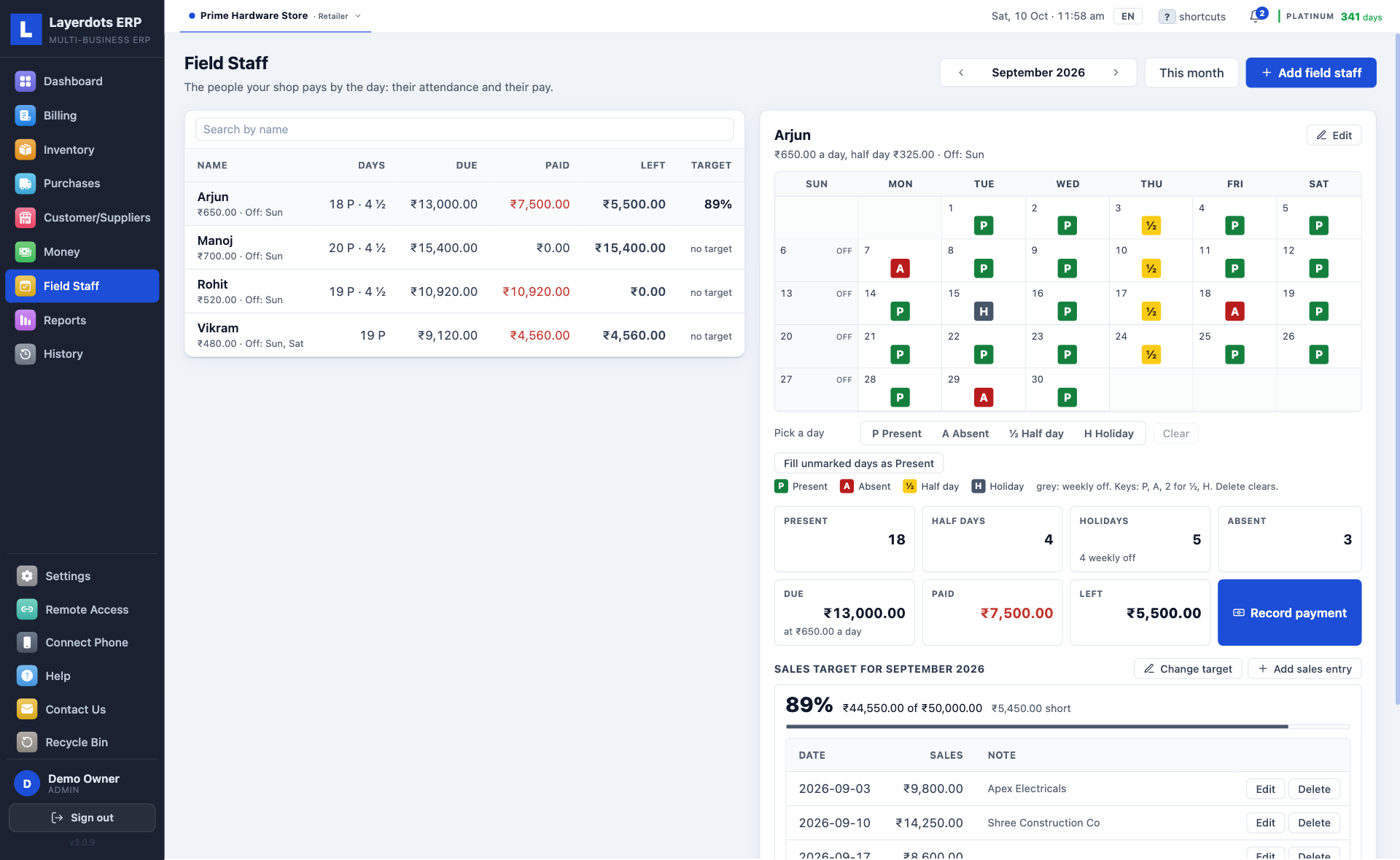
Task: Go to next month arrow
Action: point(1116,72)
